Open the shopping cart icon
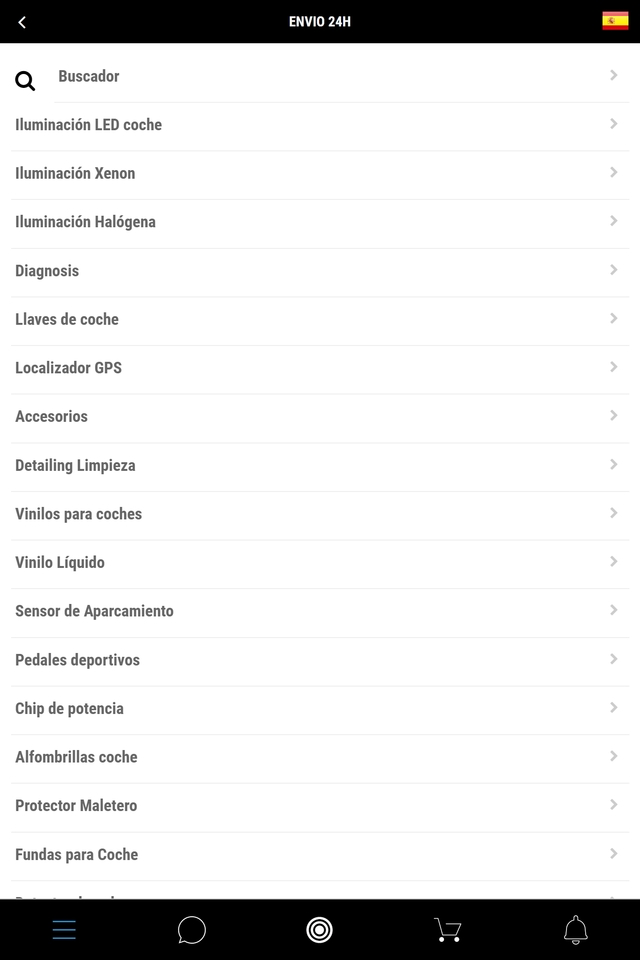Viewport: 640px width, 960px height. pyautogui.click(x=447, y=929)
